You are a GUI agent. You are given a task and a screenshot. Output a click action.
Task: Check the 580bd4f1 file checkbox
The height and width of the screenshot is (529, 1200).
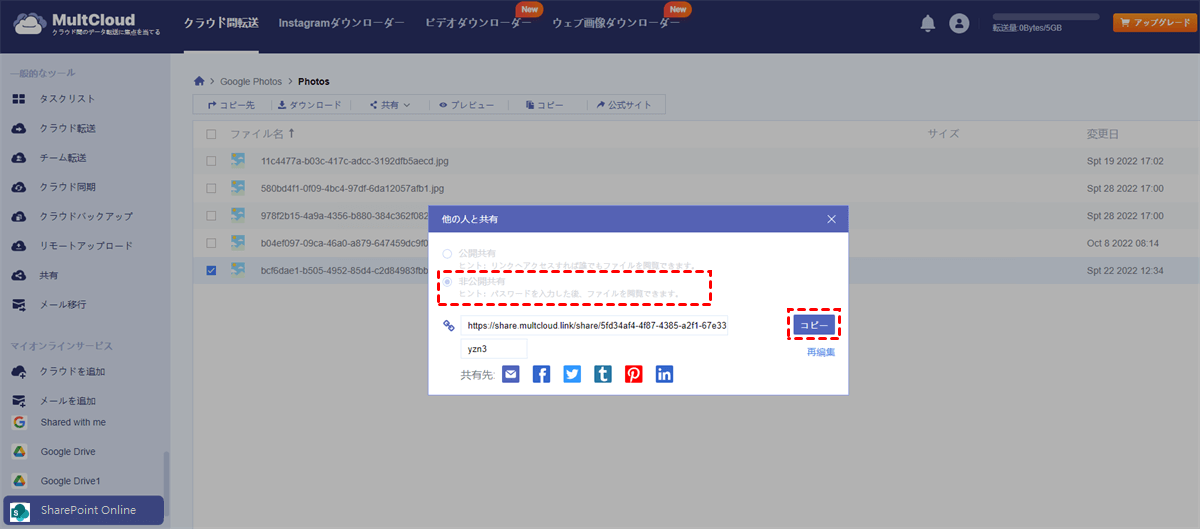211,188
